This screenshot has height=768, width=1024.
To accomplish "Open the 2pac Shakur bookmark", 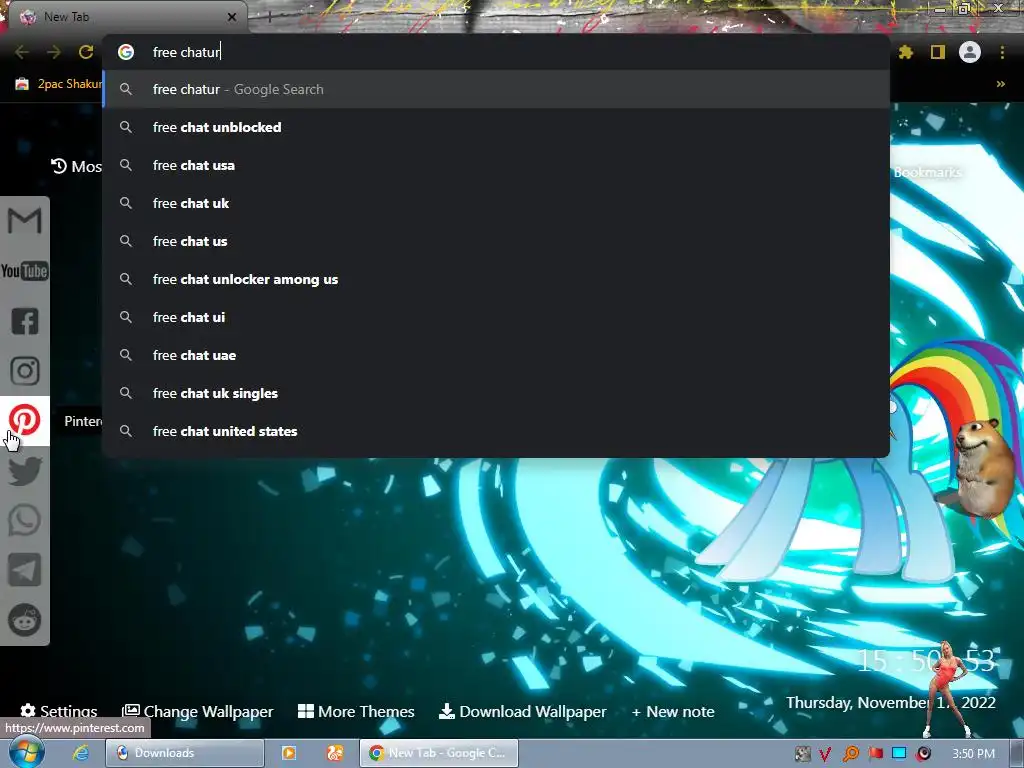I will click(59, 84).
